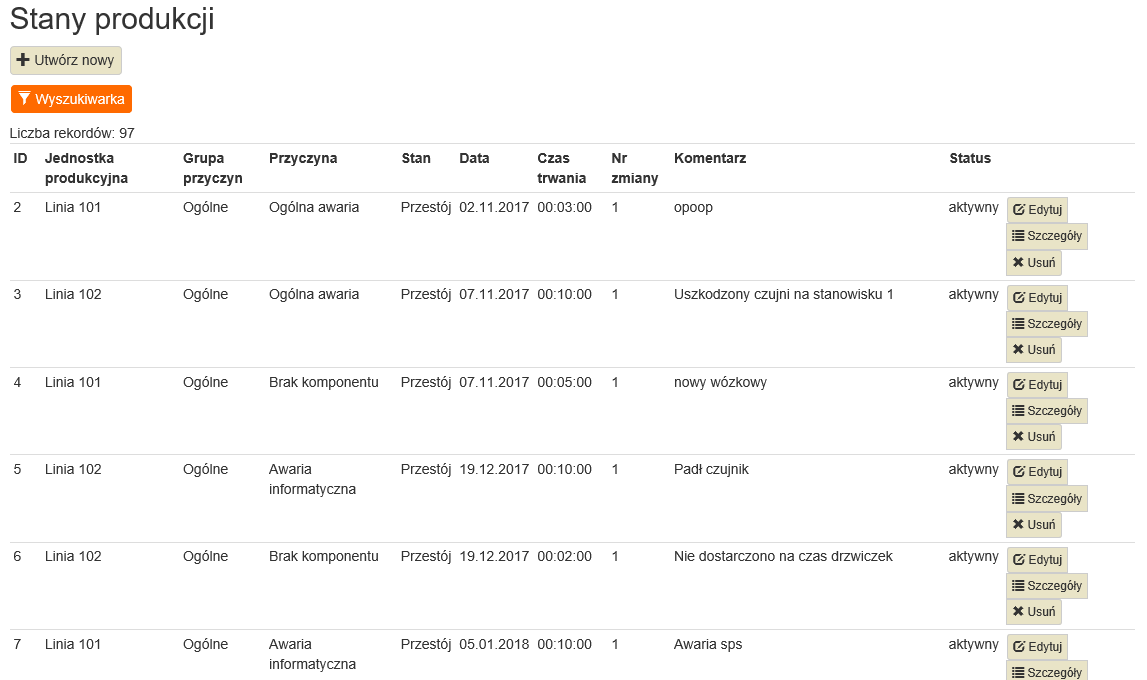
Task: Delete record ID 2 with Usuń
Action: click(x=1034, y=263)
